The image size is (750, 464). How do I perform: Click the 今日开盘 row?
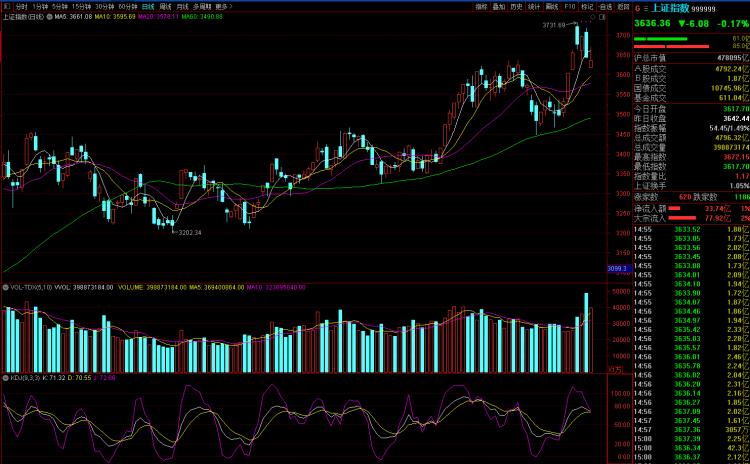[x=692, y=109]
